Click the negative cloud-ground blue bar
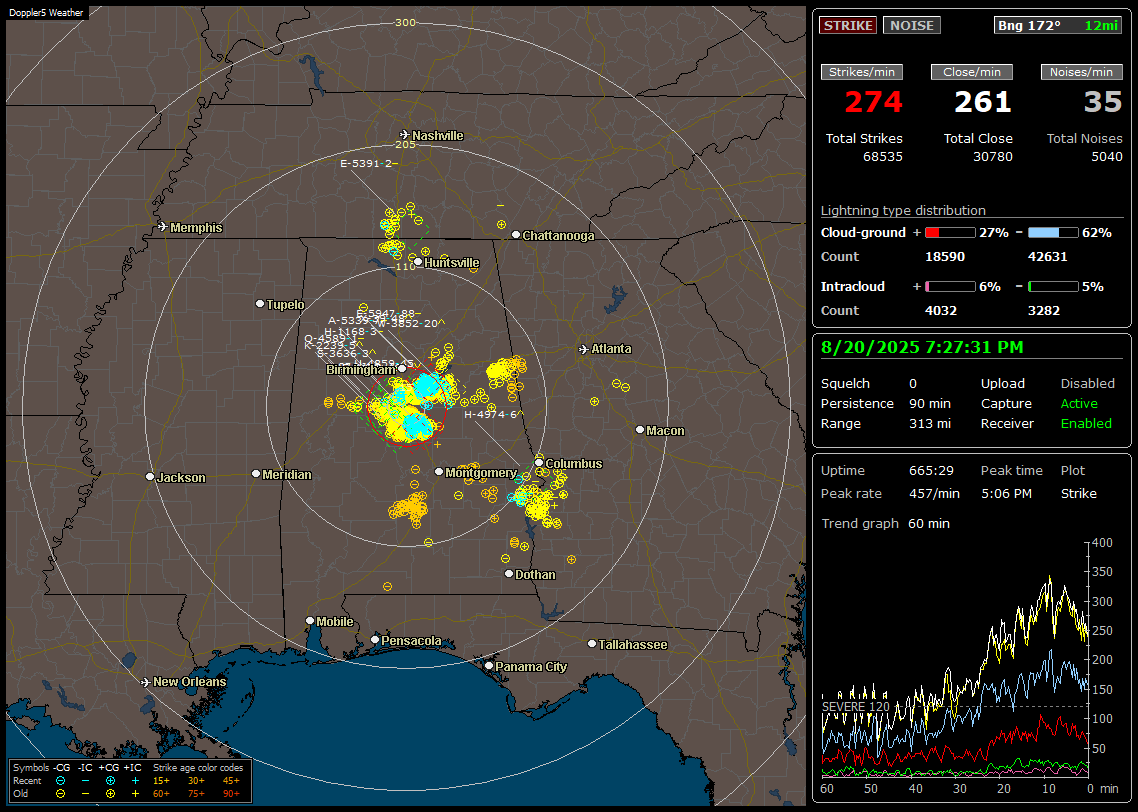The image size is (1138, 812). [1053, 233]
